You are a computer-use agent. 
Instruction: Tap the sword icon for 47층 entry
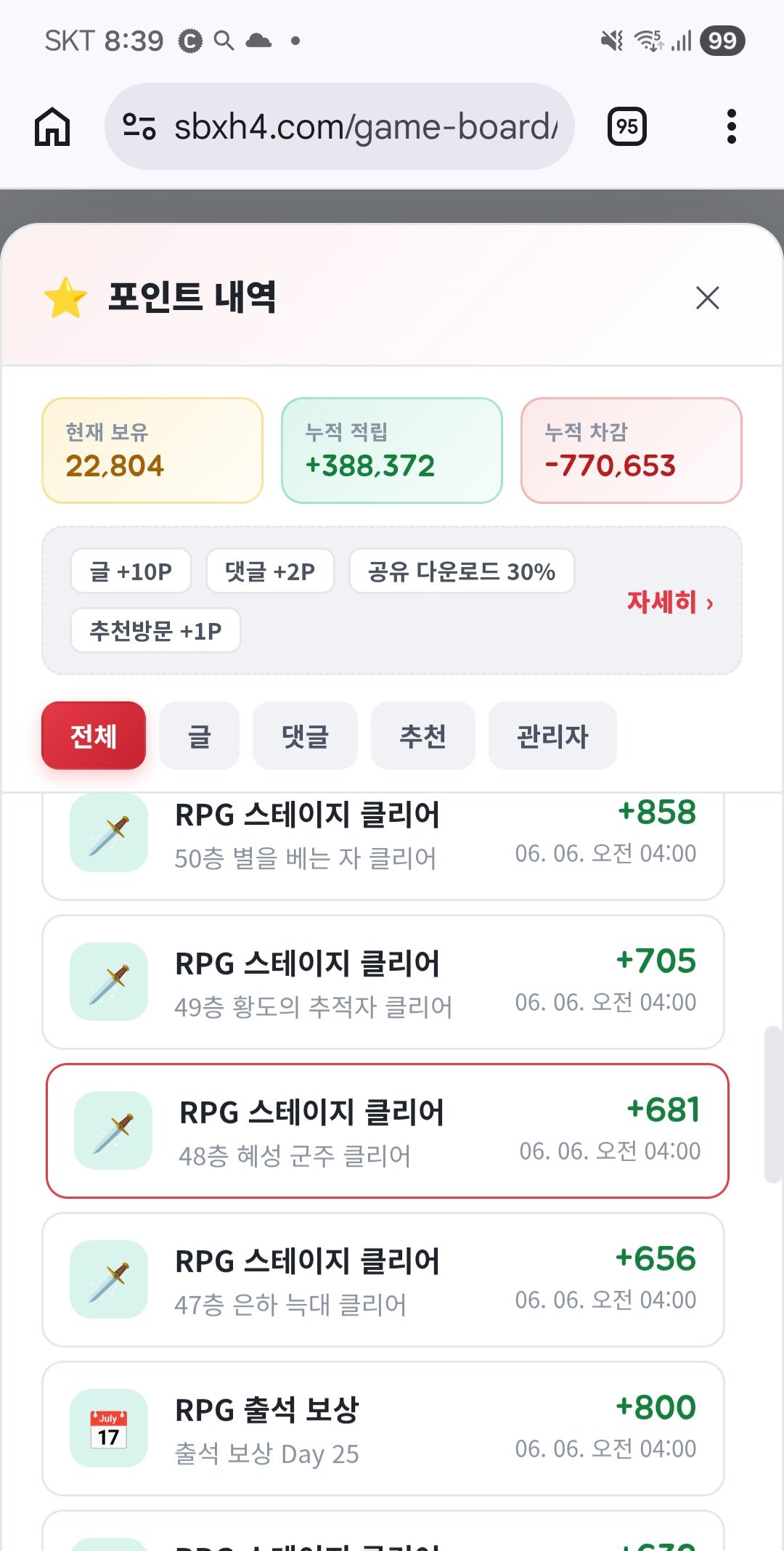click(x=109, y=1279)
